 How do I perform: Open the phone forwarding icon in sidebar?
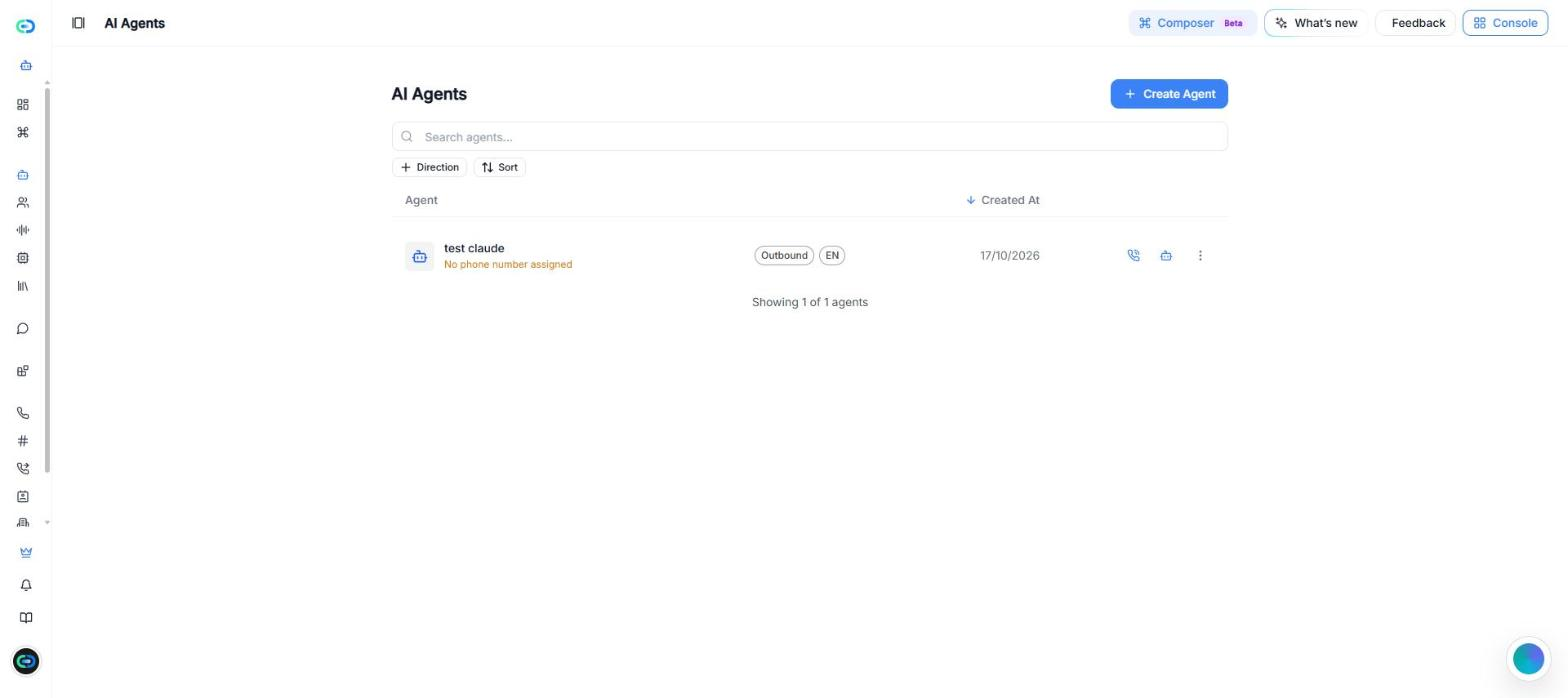pyautogui.click(x=23, y=469)
